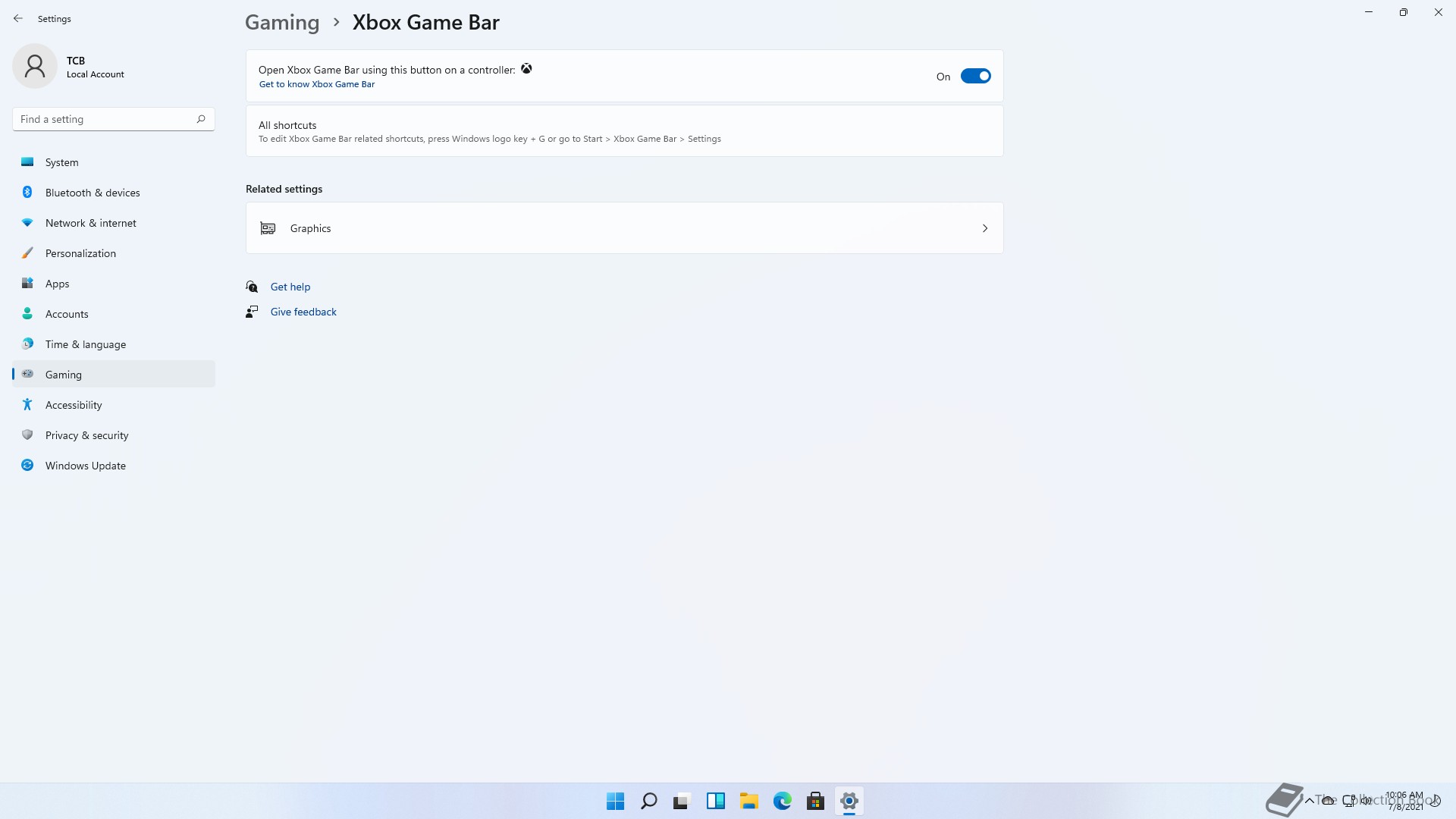Image resolution: width=1456 pixels, height=819 pixels.
Task: Open the TCB user profile avatar
Action: tap(35, 66)
